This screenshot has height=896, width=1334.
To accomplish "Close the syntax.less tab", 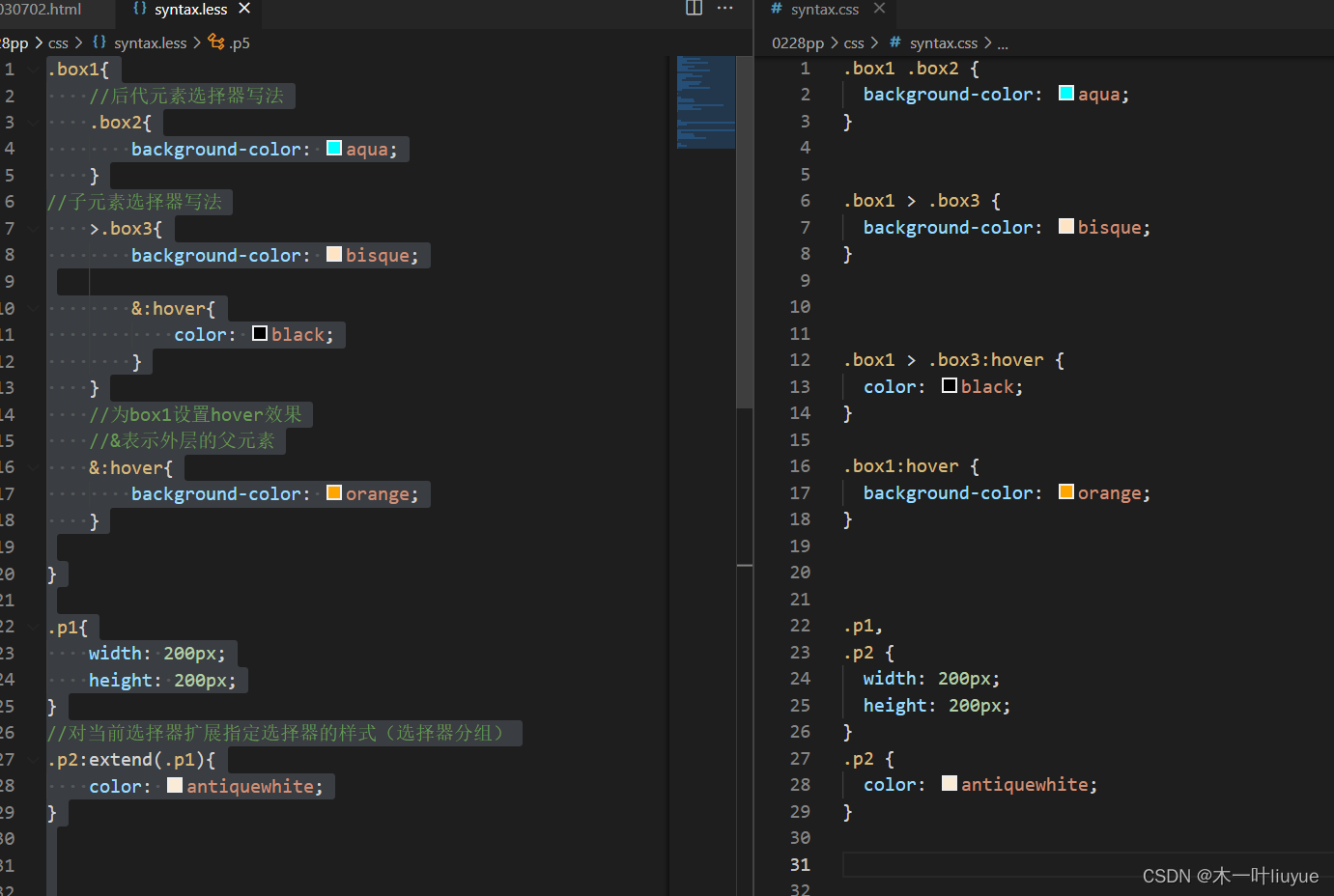I will point(244,9).
